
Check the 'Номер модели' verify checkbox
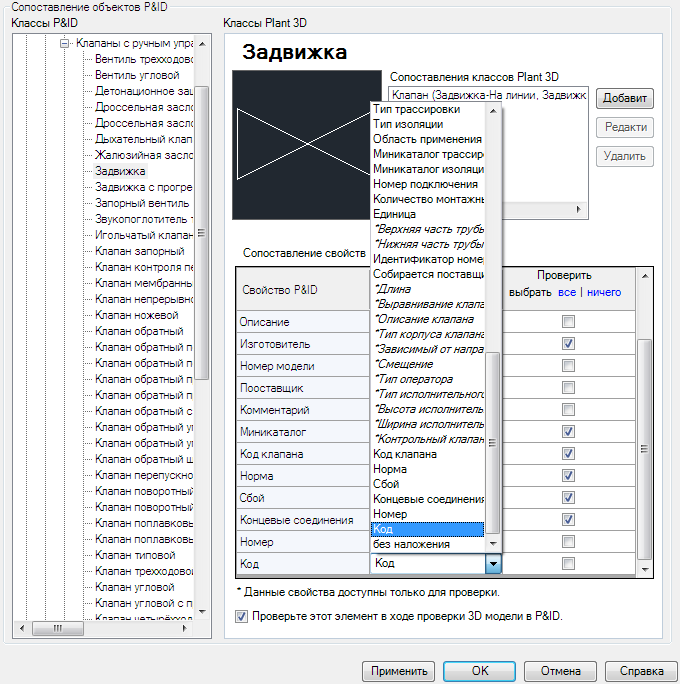click(568, 365)
